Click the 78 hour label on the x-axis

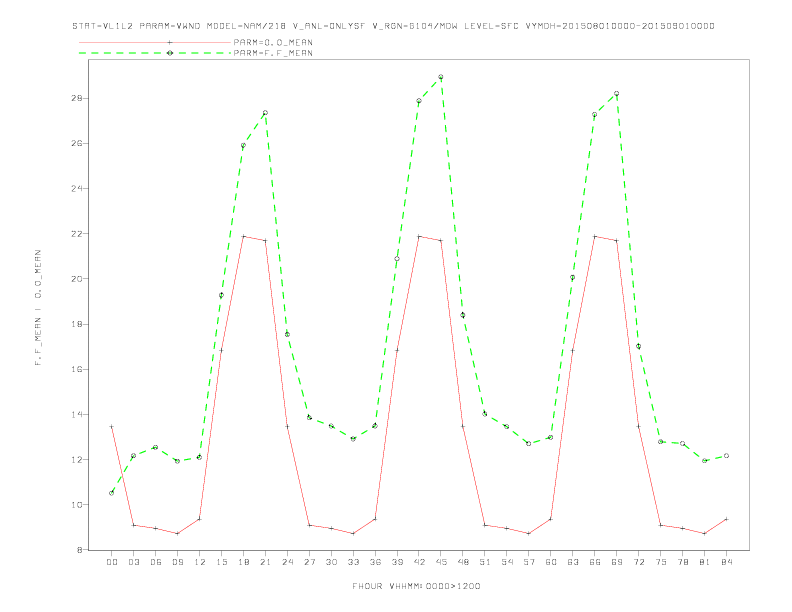[682, 562]
